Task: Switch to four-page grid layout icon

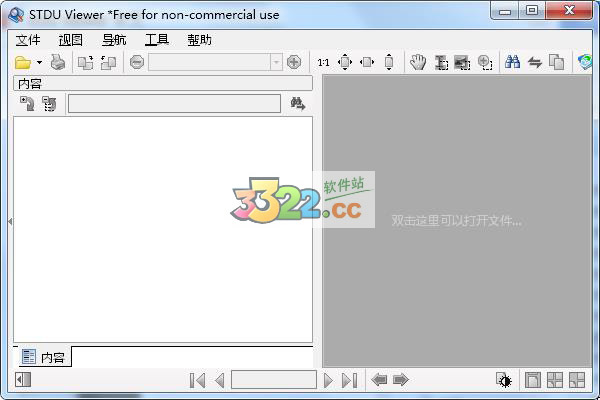Action: point(555,380)
